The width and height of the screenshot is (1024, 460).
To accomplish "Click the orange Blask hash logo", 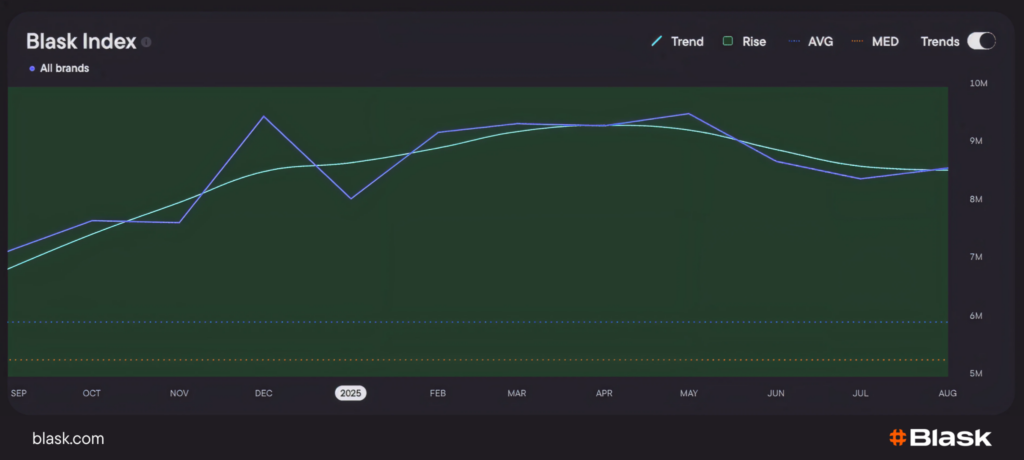I will point(897,438).
